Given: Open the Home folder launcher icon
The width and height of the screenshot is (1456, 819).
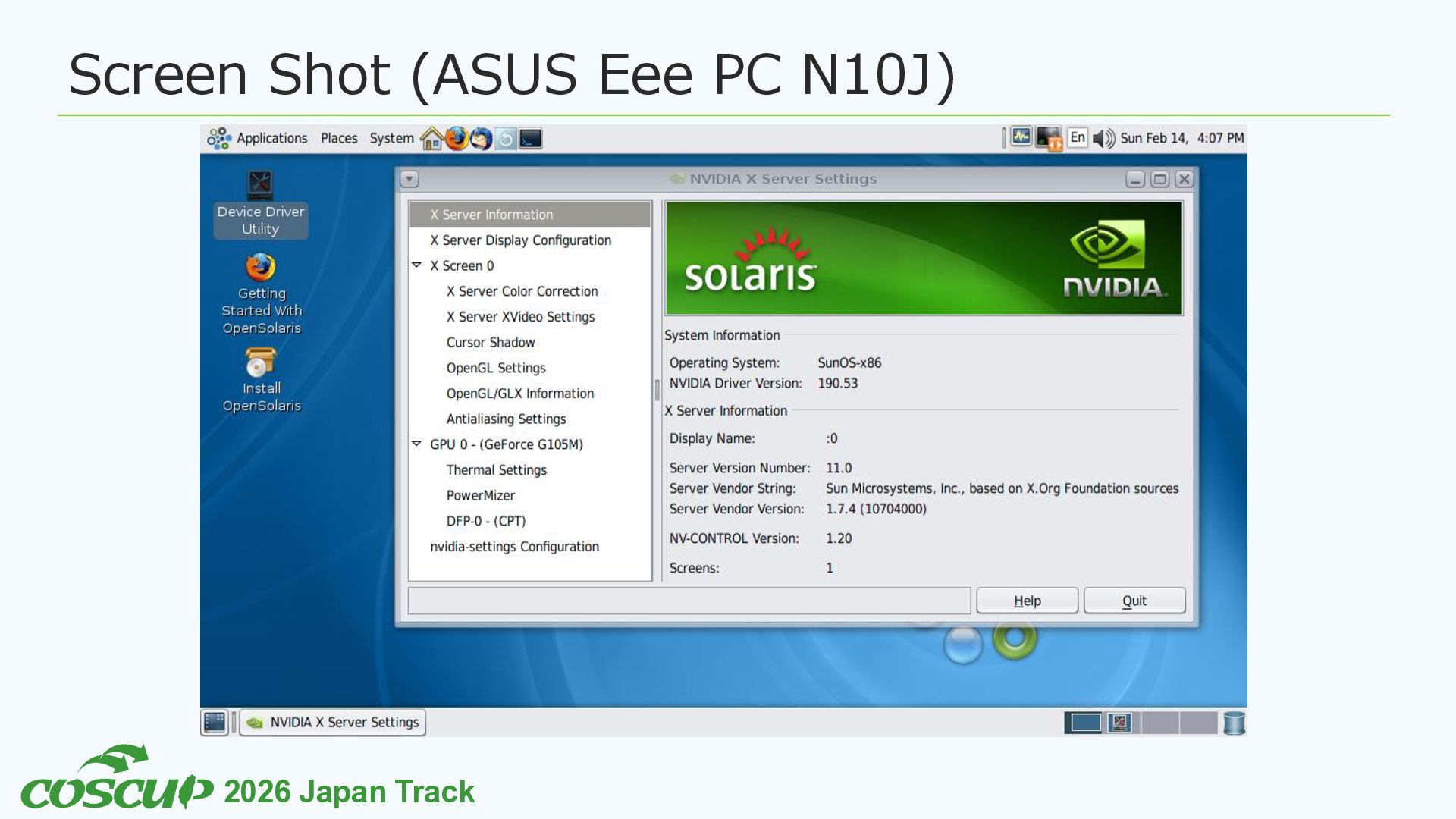Looking at the screenshot, I should [x=431, y=139].
